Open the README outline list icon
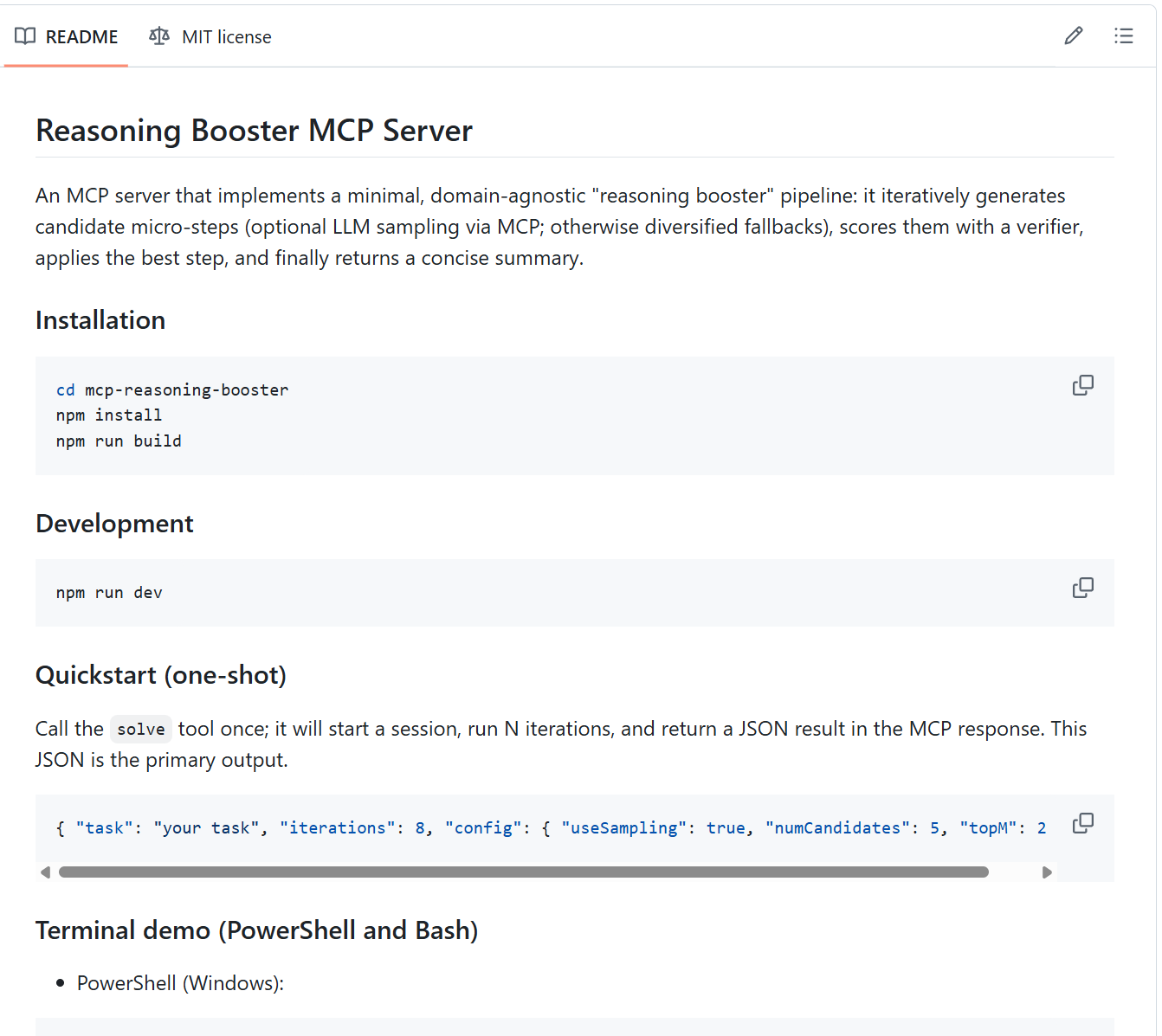 click(x=1124, y=35)
